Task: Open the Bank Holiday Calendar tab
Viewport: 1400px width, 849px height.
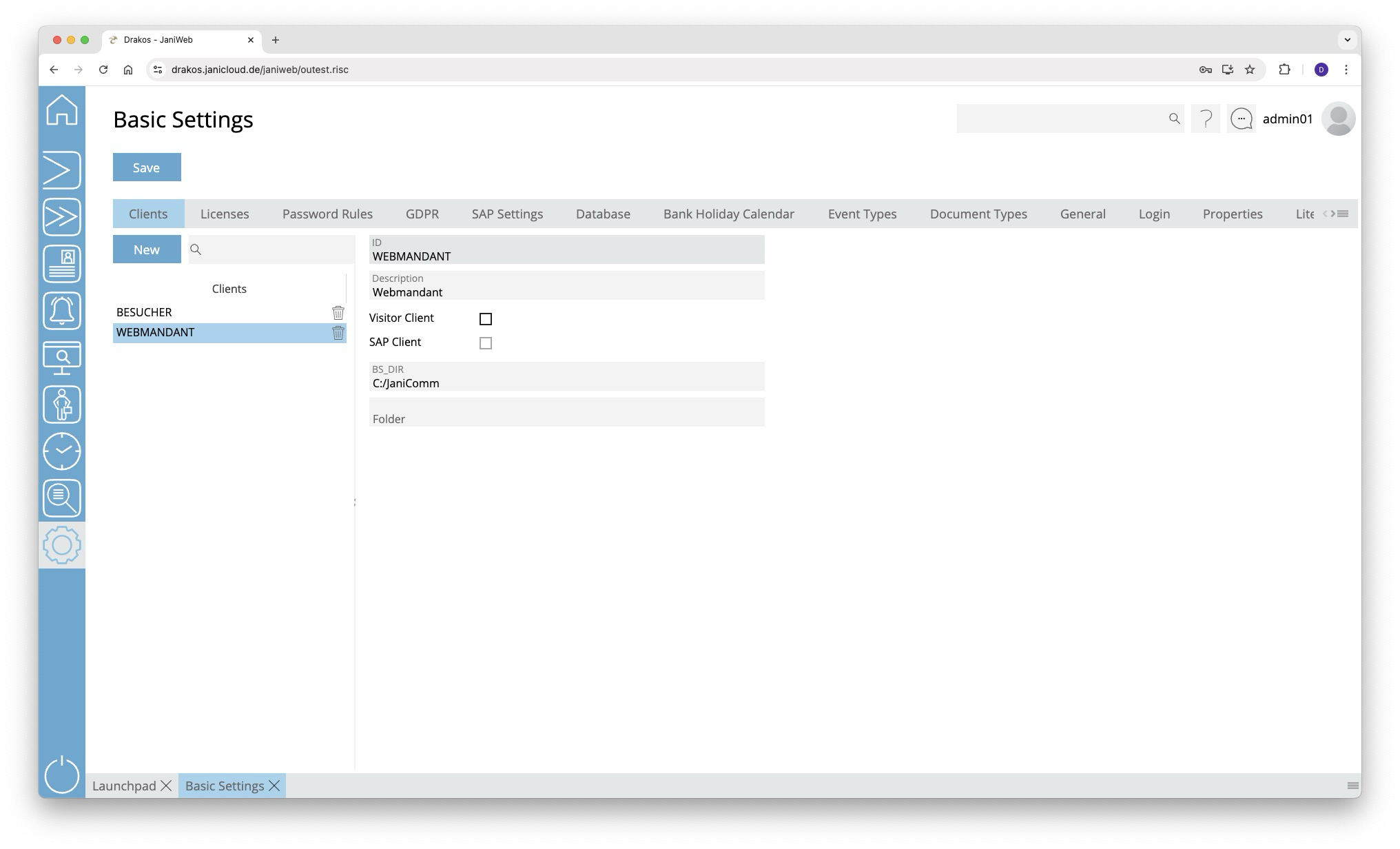Action: coord(728,214)
